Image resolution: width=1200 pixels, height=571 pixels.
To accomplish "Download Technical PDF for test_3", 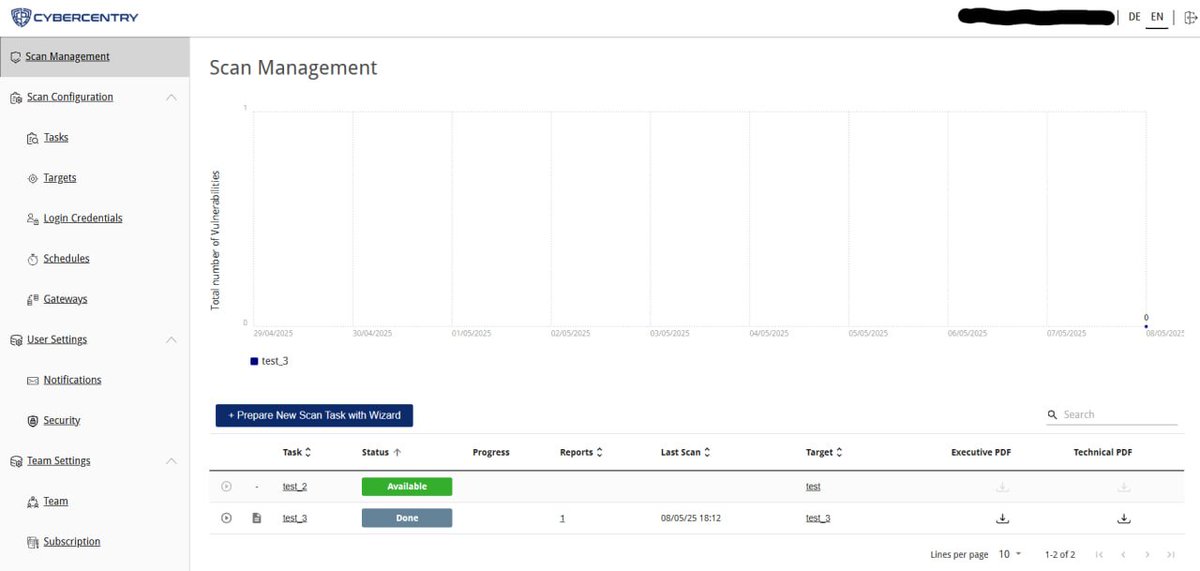I will pyautogui.click(x=1124, y=518).
